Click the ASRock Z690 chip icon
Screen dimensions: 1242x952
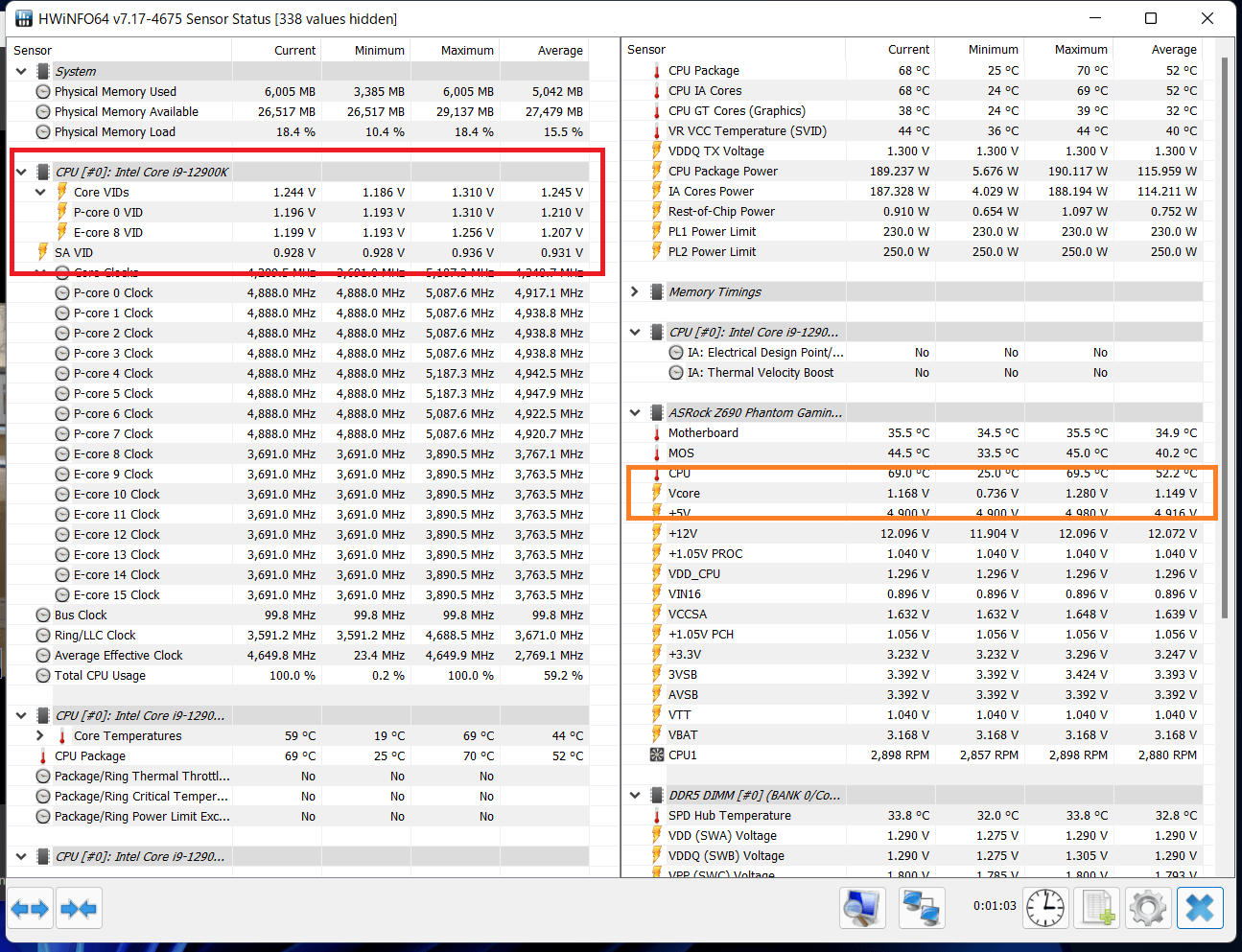pos(657,413)
